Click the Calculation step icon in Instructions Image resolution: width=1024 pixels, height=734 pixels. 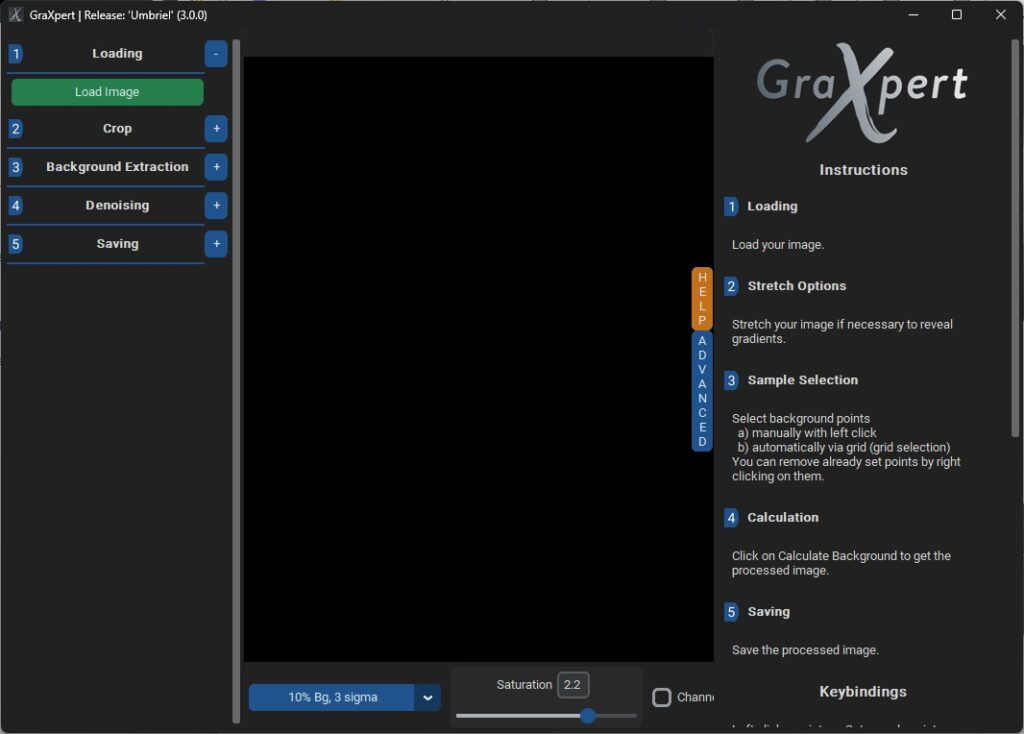[x=731, y=517]
